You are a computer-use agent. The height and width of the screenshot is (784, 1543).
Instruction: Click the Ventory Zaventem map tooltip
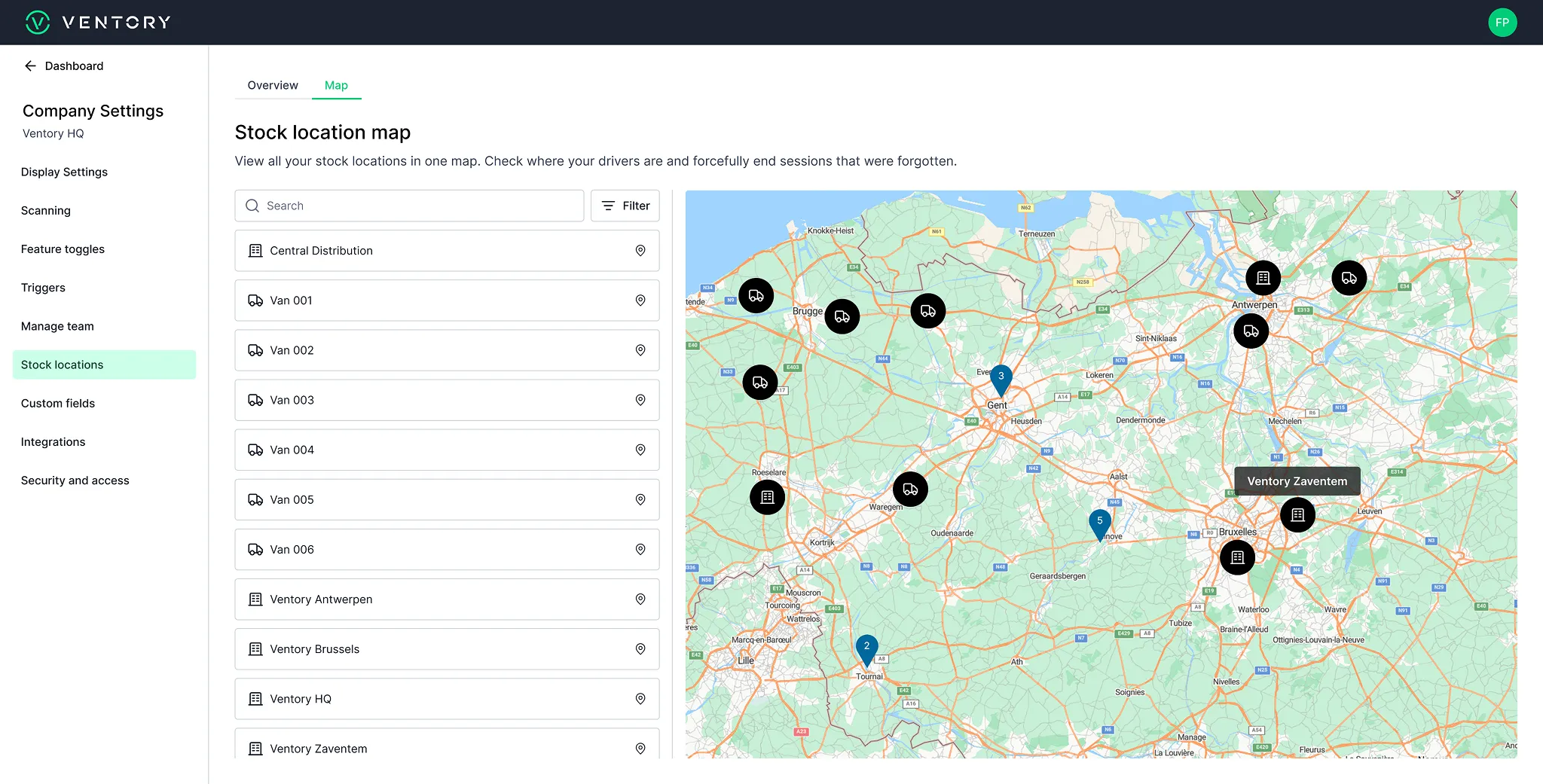click(x=1297, y=481)
